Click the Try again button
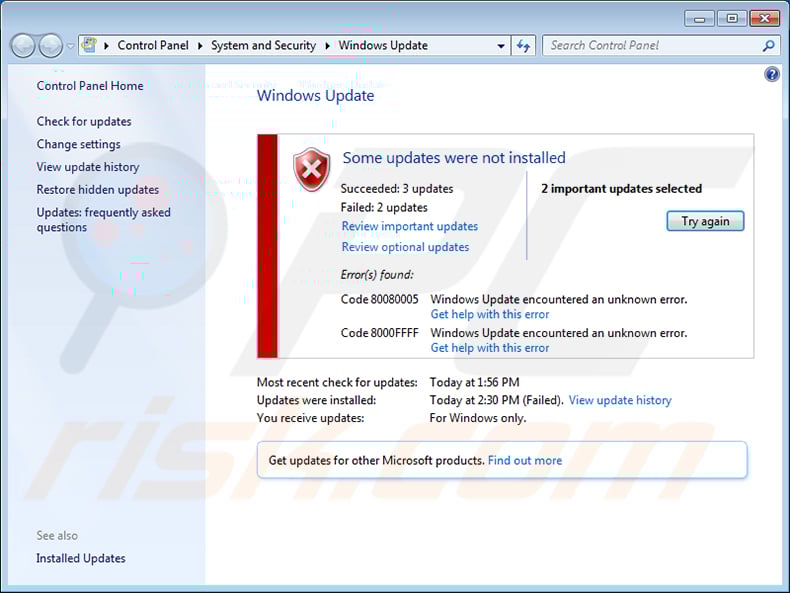 pyautogui.click(x=705, y=221)
